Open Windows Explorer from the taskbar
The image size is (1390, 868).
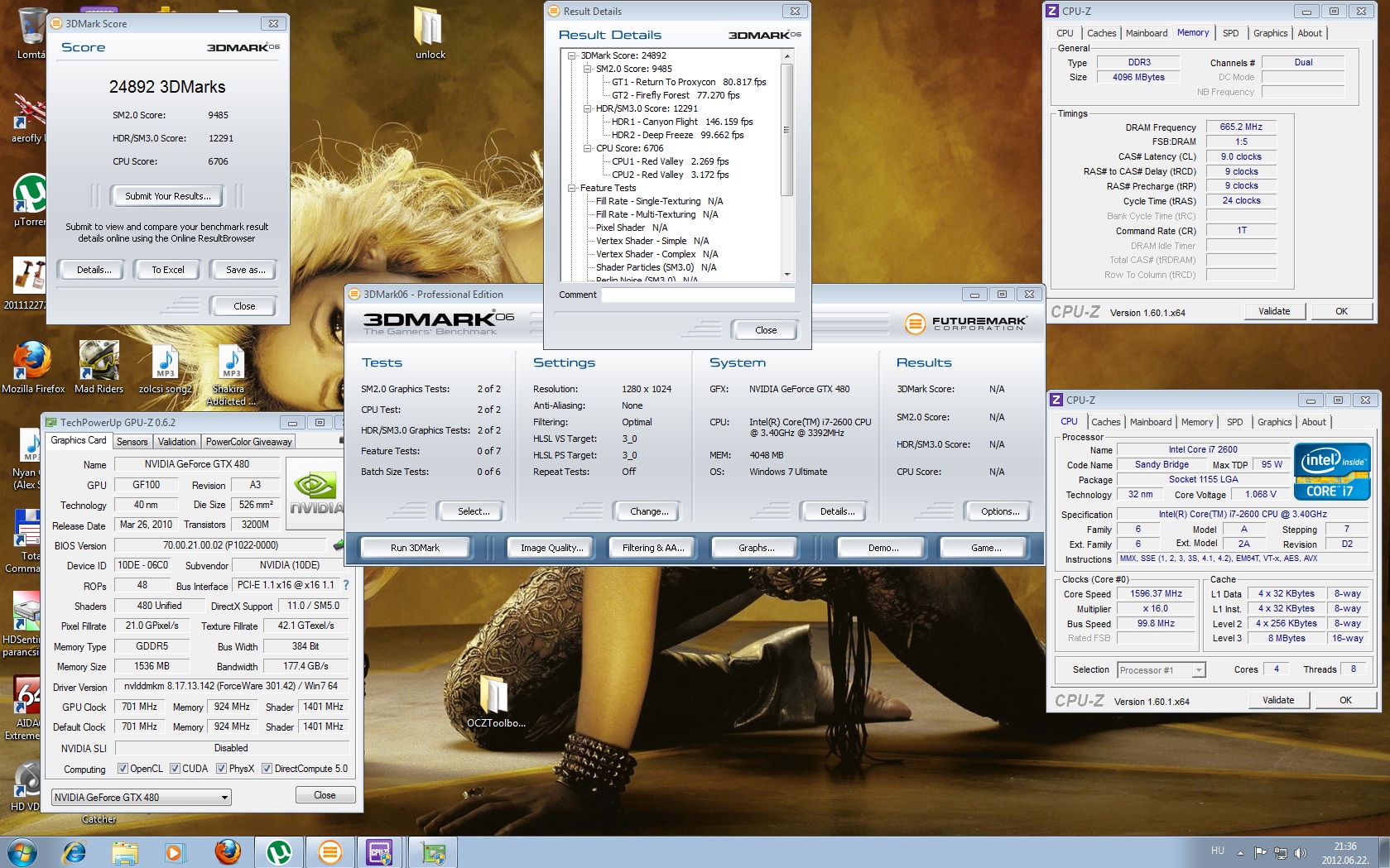(125, 851)
